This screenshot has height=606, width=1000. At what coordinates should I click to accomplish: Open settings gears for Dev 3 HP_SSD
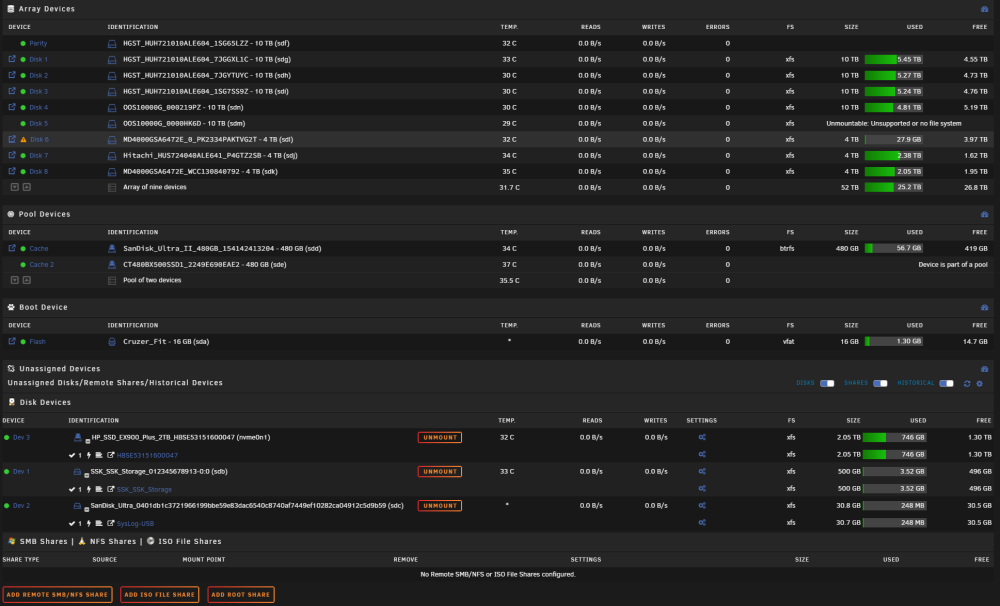[x=702, y=438]
